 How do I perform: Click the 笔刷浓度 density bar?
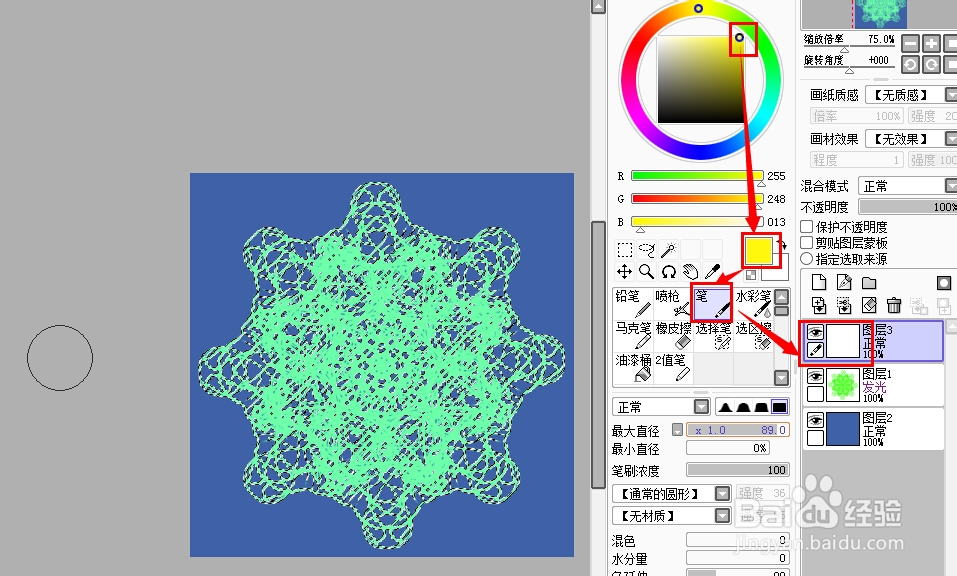pos(738,469)
